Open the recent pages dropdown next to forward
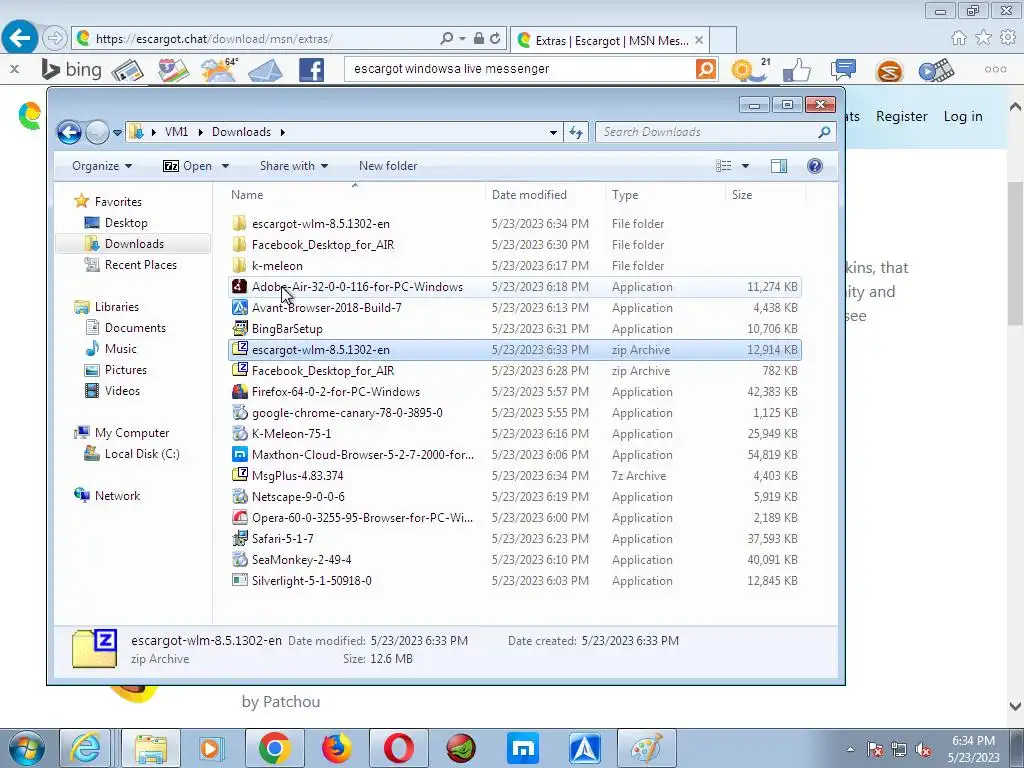 (118, 133)
